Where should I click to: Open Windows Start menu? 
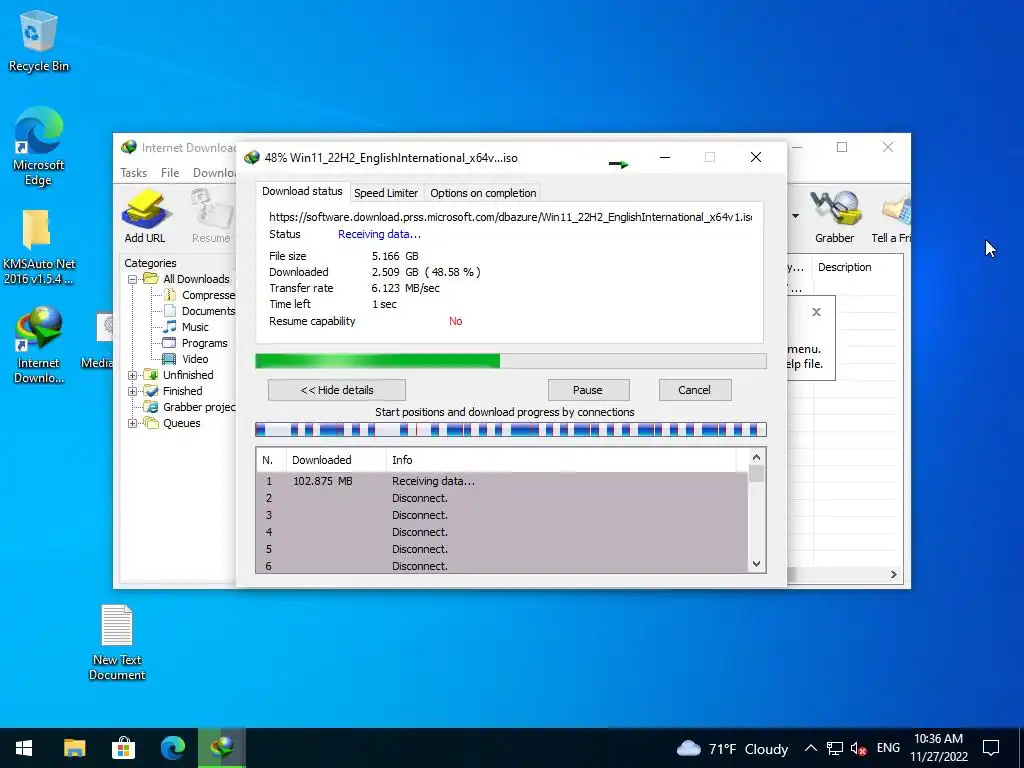[x=24, y=748]
